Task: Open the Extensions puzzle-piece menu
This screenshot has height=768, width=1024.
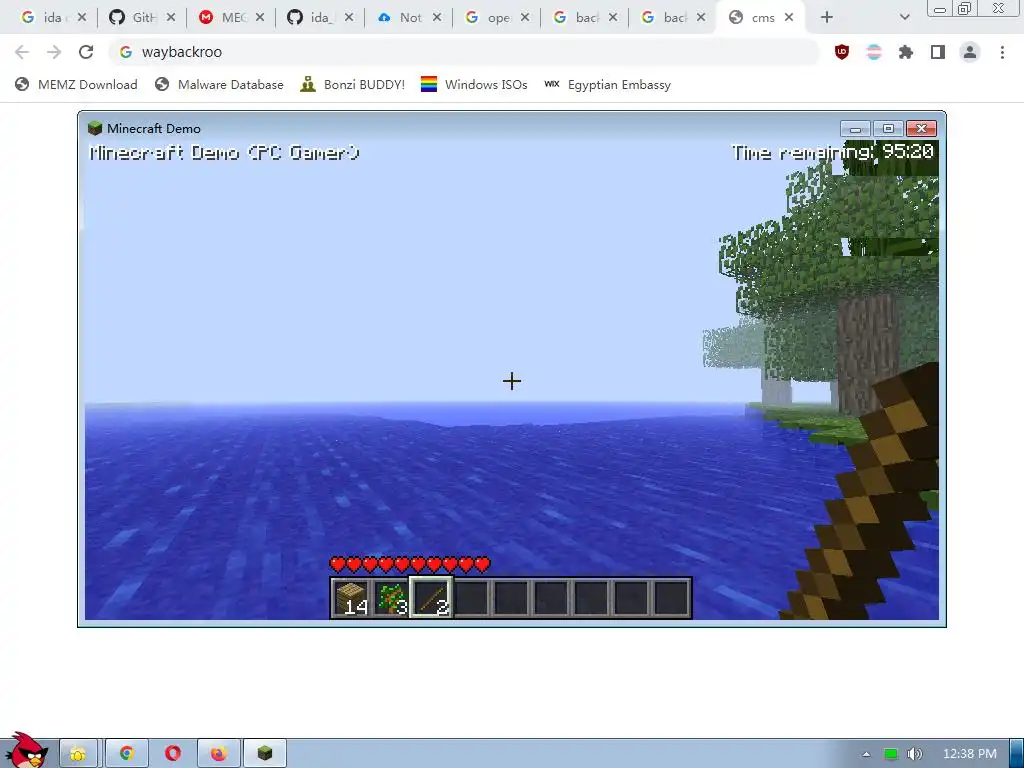Action: pyautogui.click(x=906, y=52)
